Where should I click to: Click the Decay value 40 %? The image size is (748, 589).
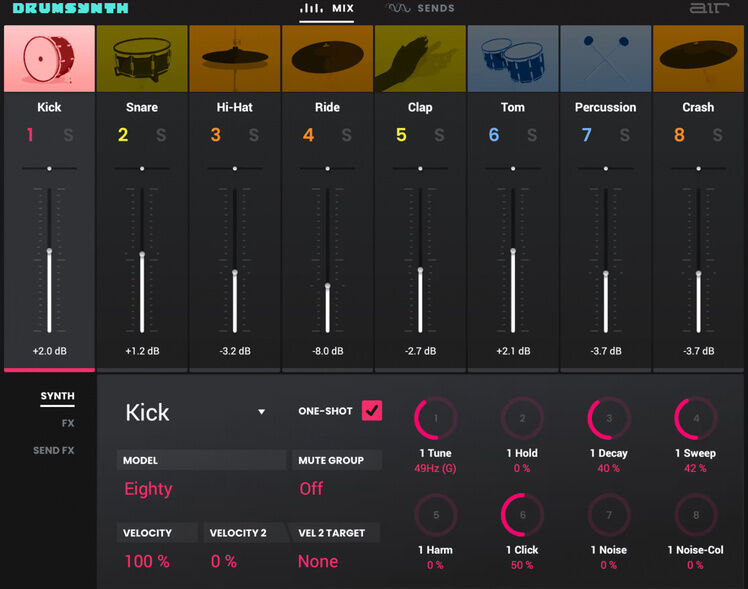[609, 468]
